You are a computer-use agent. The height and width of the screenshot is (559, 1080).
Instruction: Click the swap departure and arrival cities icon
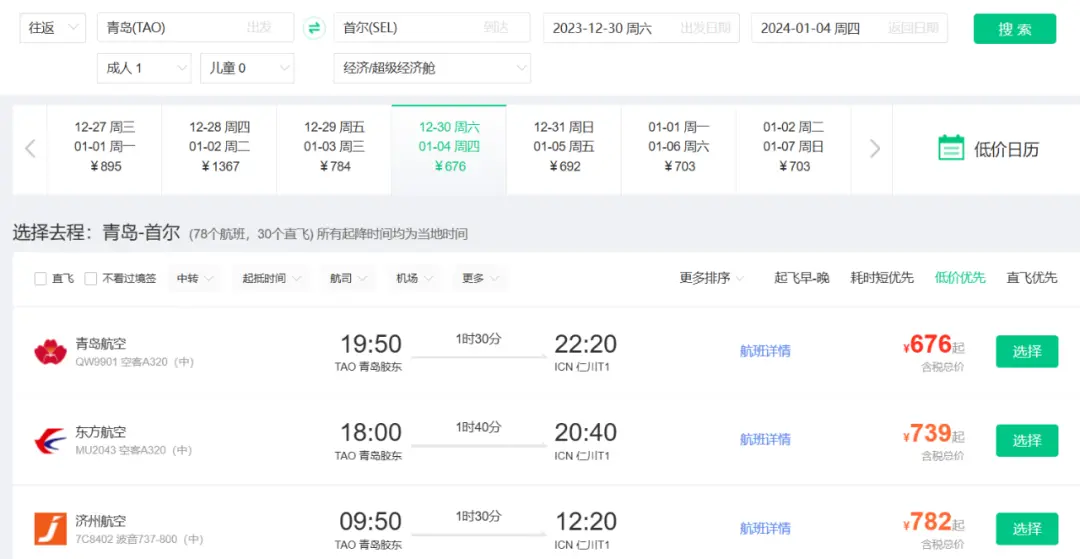(x=314, y=28)
